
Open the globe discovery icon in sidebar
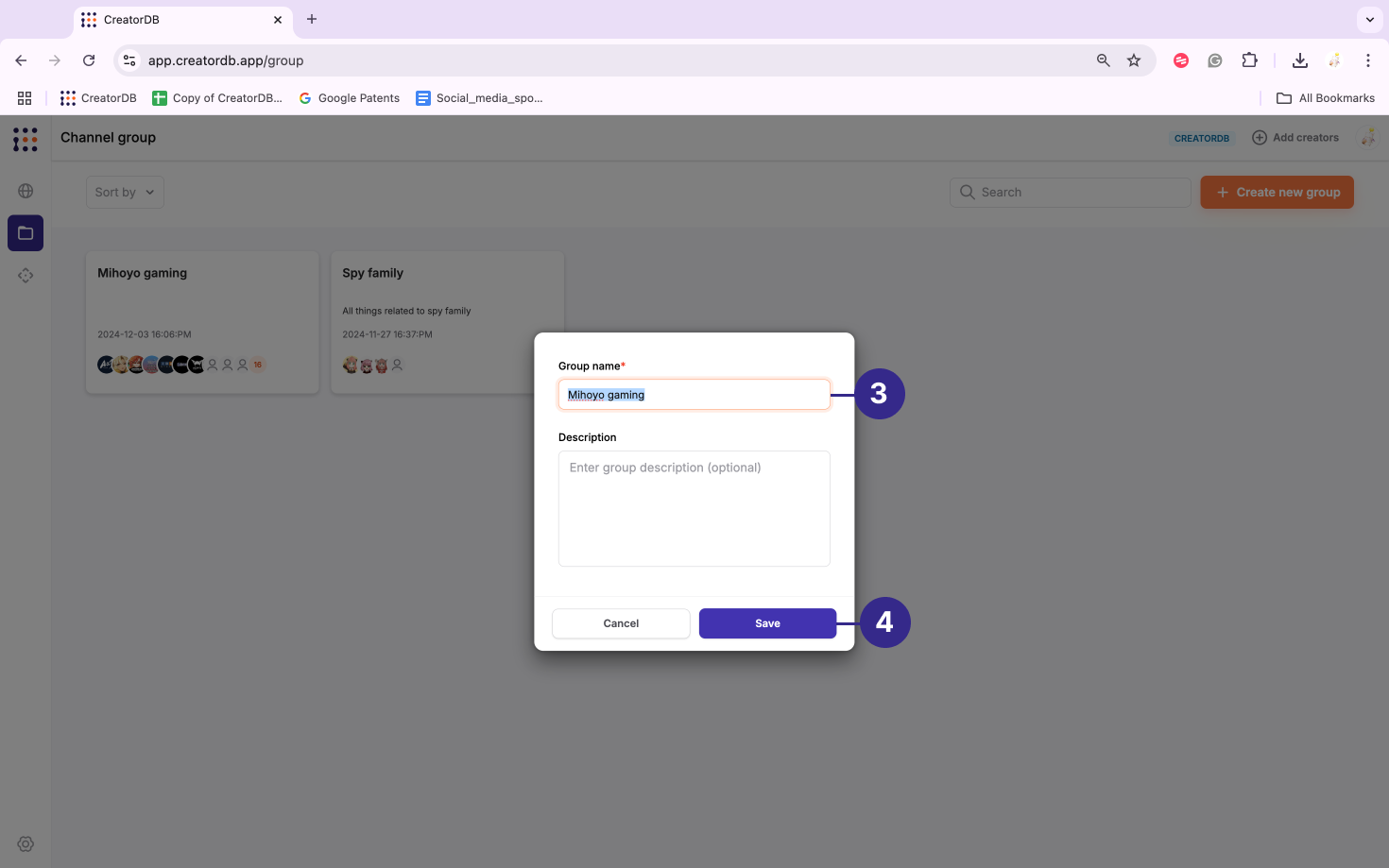pos(26,191)
